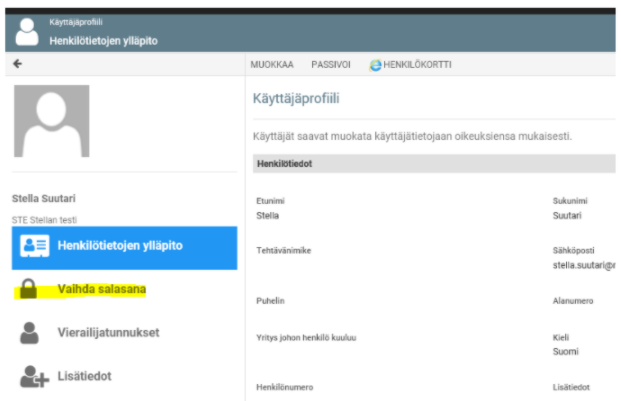This screenshot has width=621, height=401.
Task: Click the Kieli field showing Suomi
Action: [x=567, y=352]
